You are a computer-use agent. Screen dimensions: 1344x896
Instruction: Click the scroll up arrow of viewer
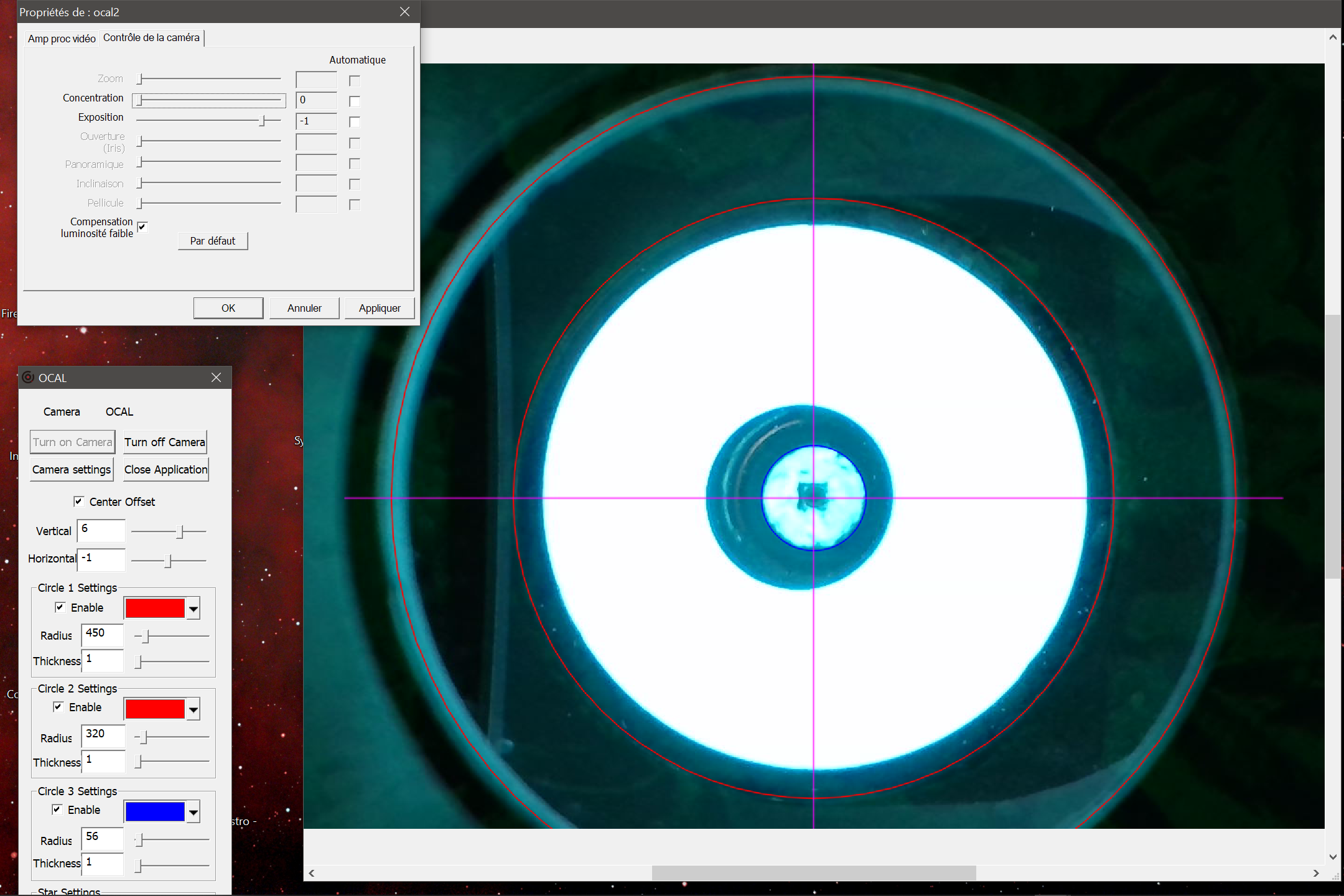1333,37
